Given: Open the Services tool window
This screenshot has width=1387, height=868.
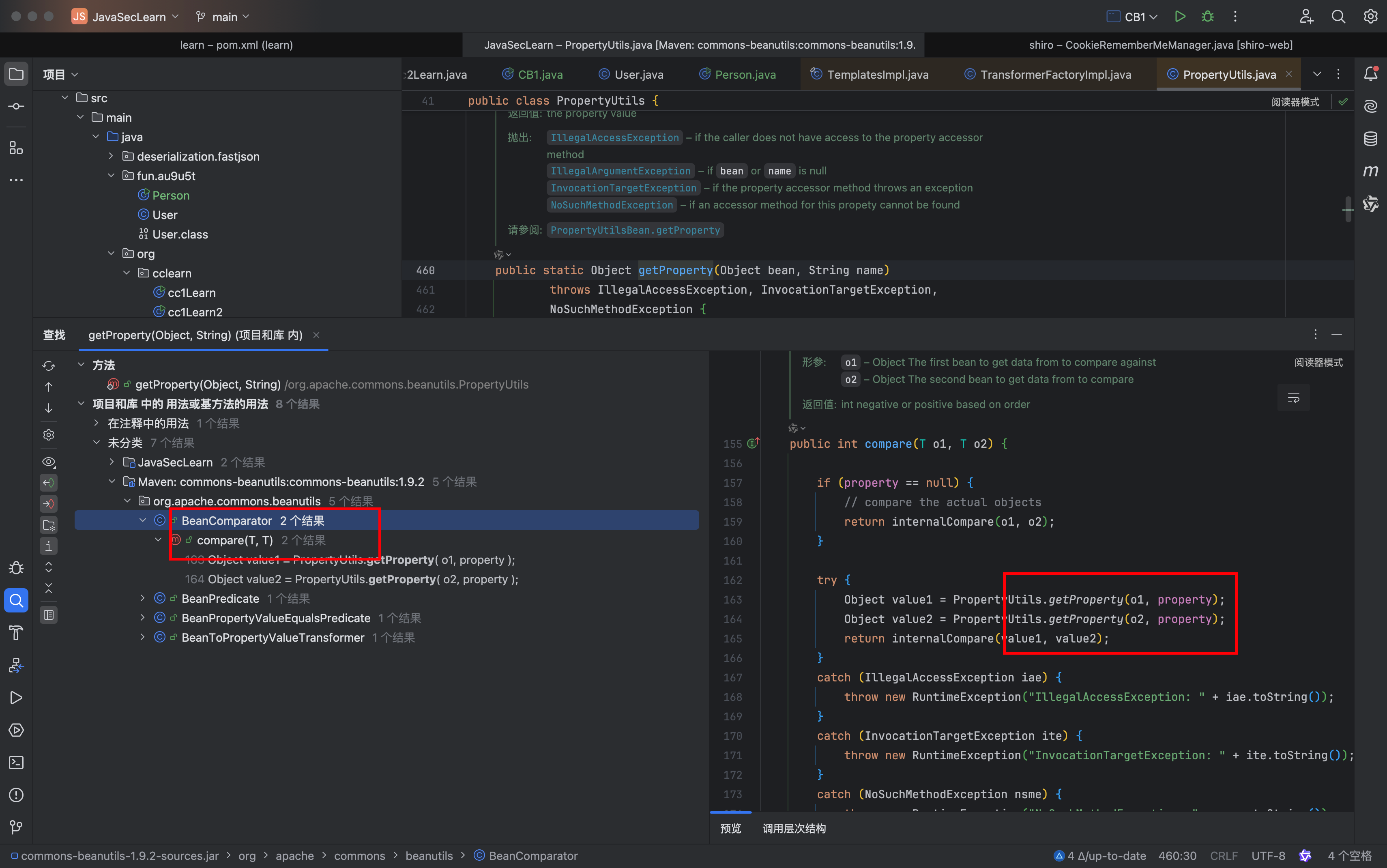Looking at the screenshot, I should click(x=16, y=730).
